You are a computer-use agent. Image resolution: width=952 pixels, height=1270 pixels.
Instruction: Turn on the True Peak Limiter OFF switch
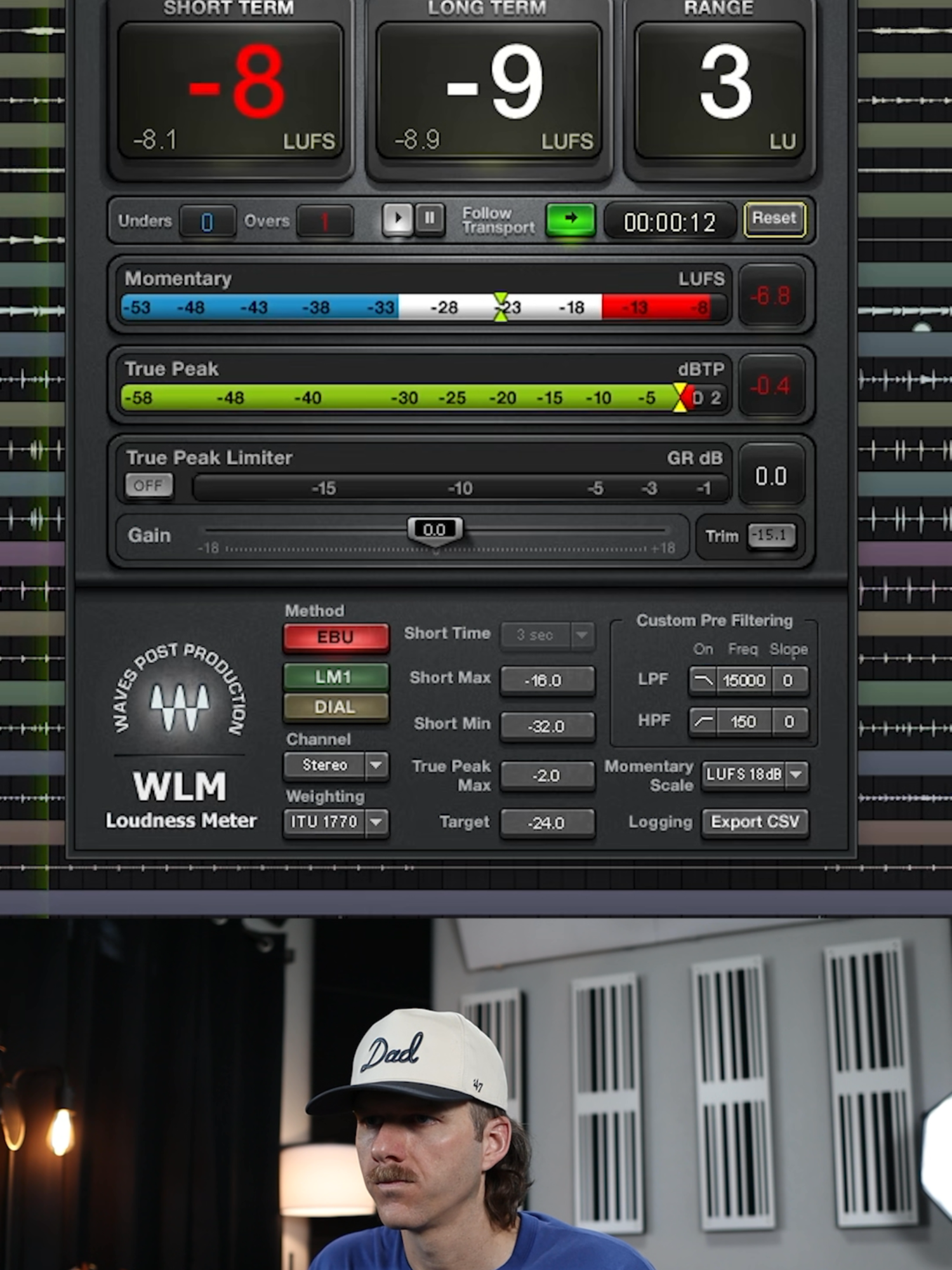tap(149, 486)
